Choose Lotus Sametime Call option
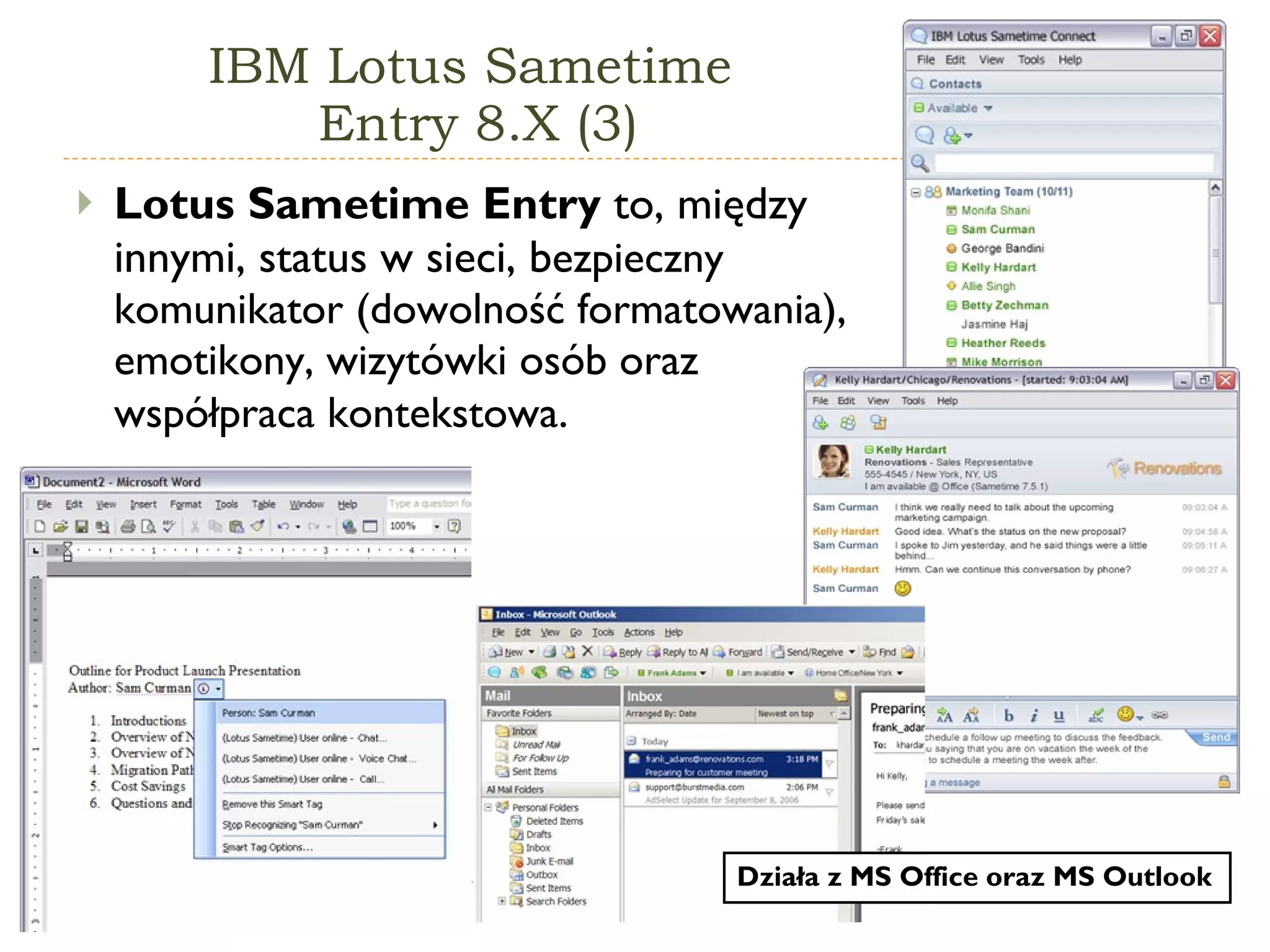 coord(303,779)
